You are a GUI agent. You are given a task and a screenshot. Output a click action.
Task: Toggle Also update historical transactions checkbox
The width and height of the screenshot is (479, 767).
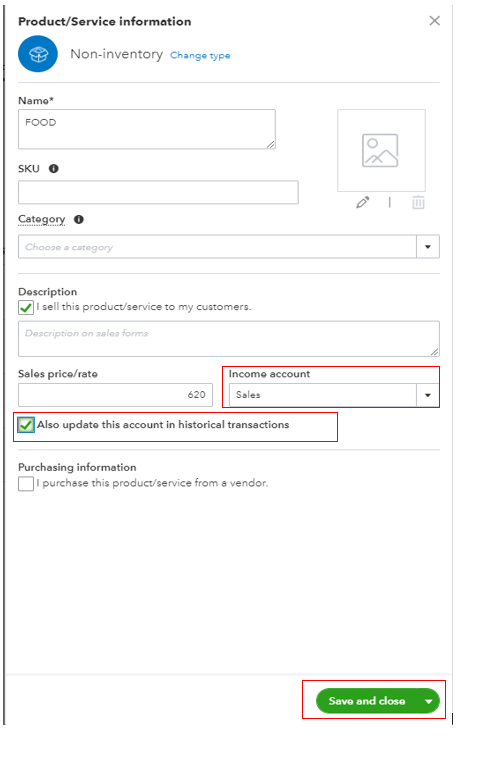point(26,425)
